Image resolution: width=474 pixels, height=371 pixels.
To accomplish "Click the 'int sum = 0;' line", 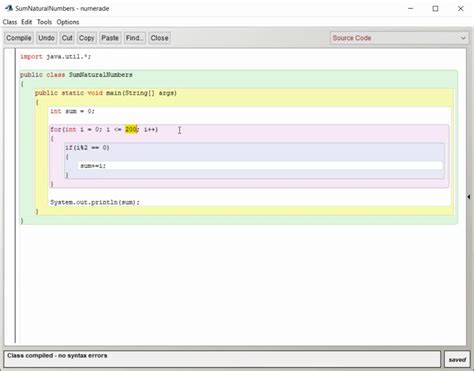I will click(x=72, y=111).
